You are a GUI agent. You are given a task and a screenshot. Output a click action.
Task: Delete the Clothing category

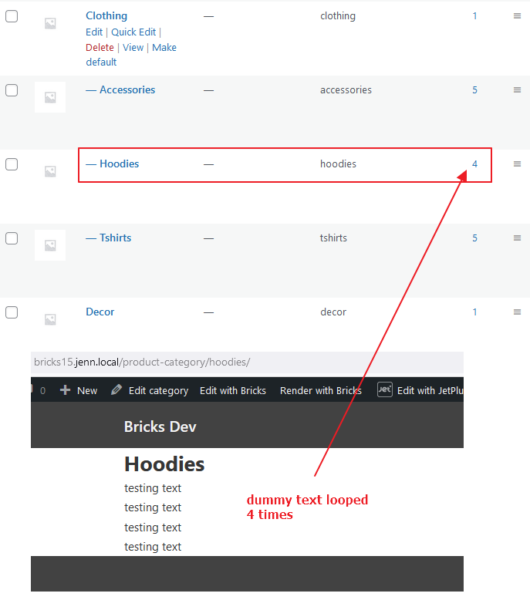point(99,47)
